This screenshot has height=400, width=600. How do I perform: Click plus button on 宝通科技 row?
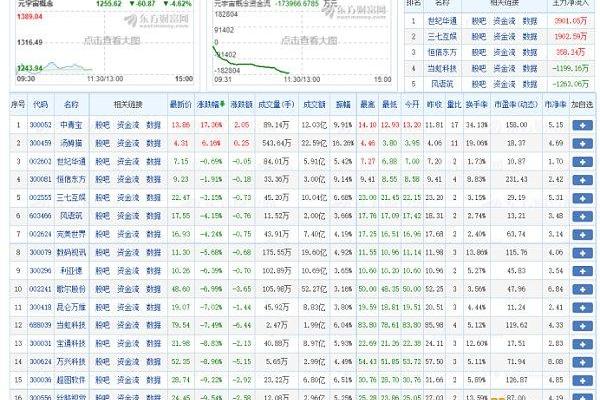(583, 343)
